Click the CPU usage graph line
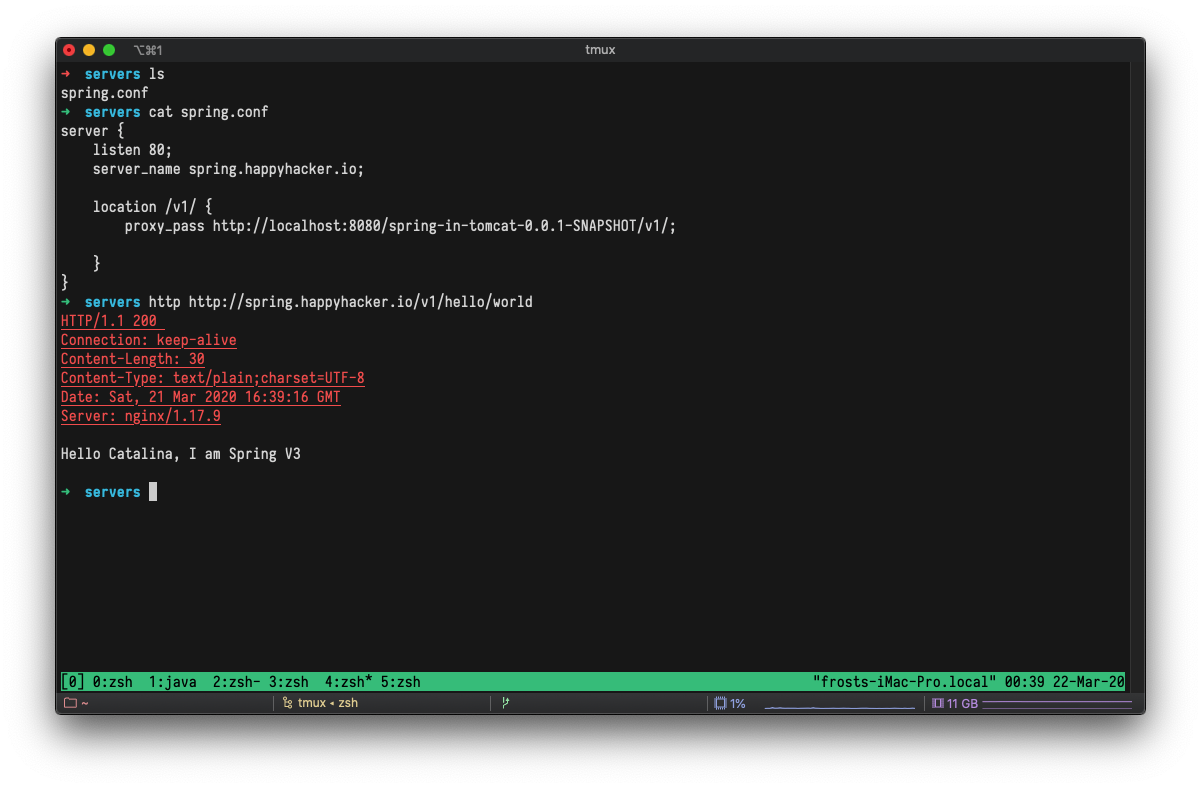This screenshot has width=1201, height=788. (x=840, y=706)
